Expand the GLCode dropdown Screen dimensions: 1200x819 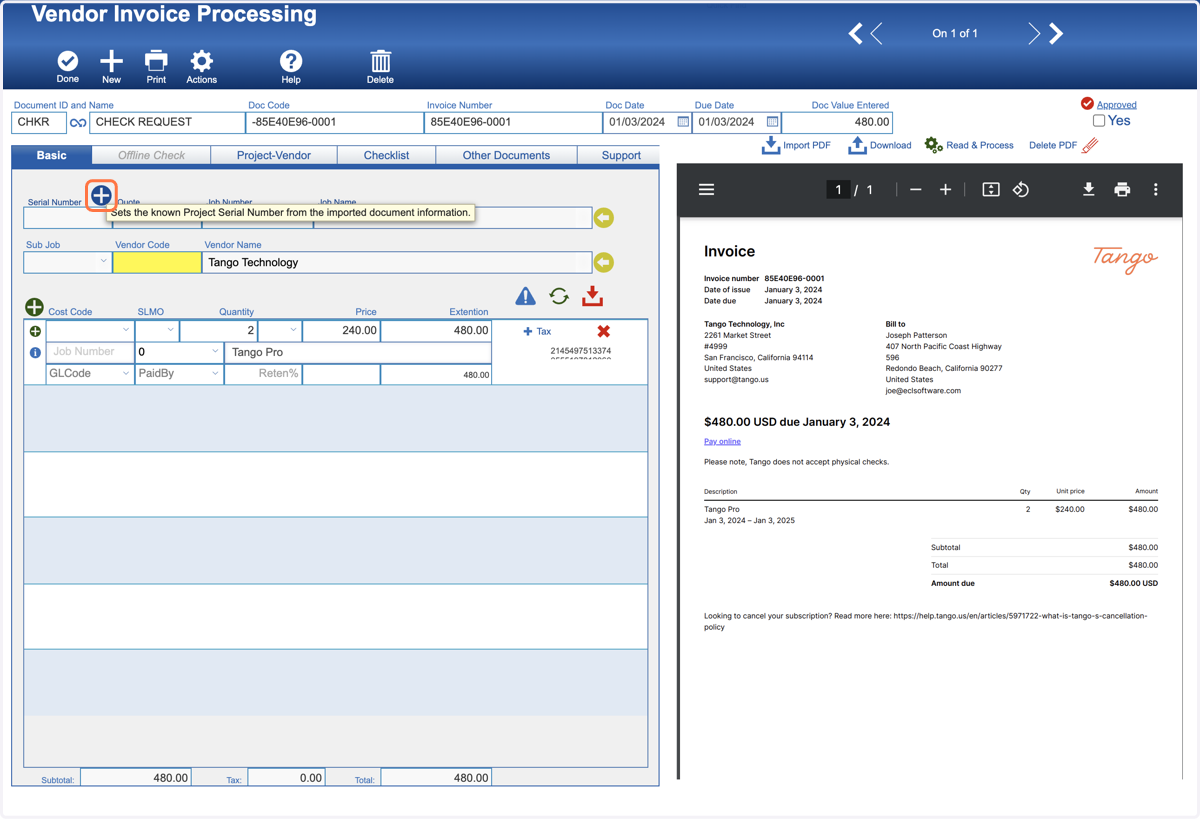pos(125,374)
